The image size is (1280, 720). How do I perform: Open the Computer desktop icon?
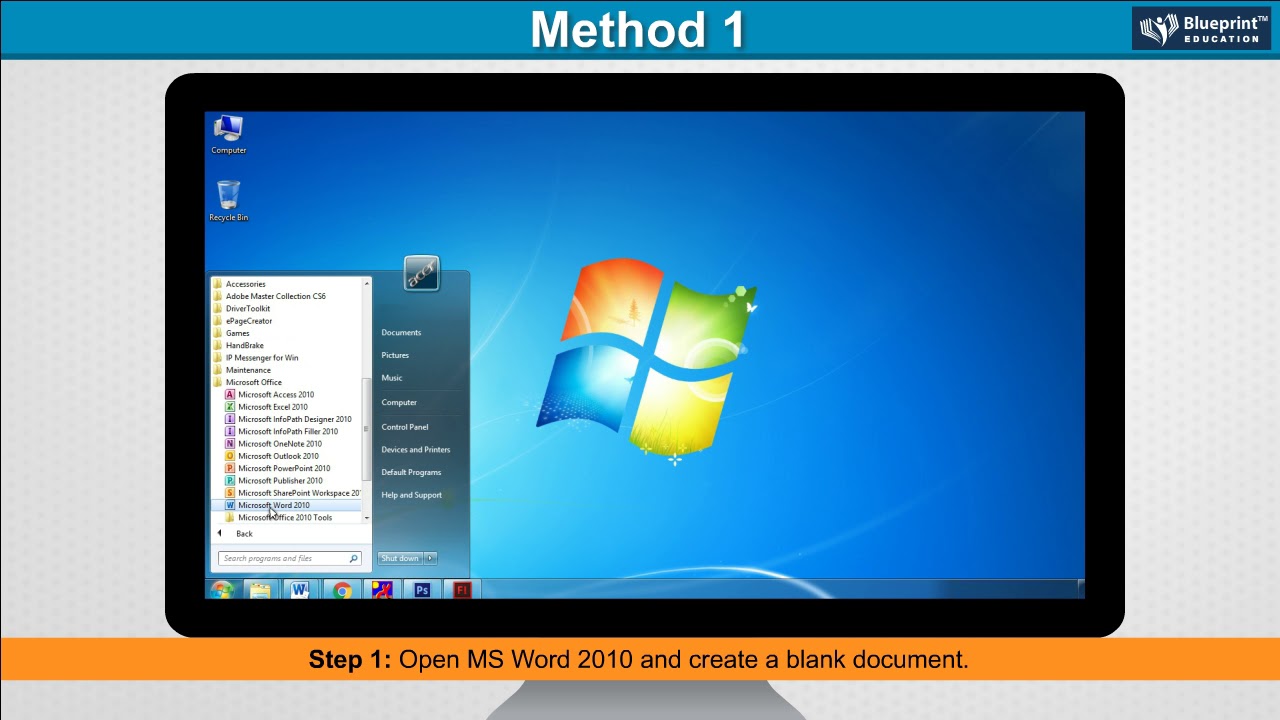click(x=228, y=134)
